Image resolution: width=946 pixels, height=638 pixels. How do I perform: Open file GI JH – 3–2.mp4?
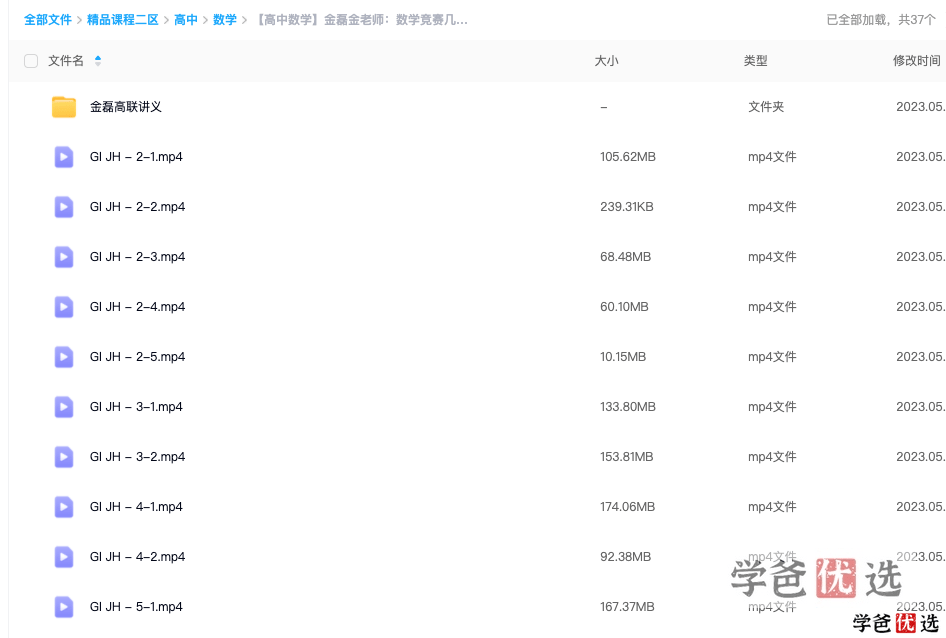coord(138,458)
